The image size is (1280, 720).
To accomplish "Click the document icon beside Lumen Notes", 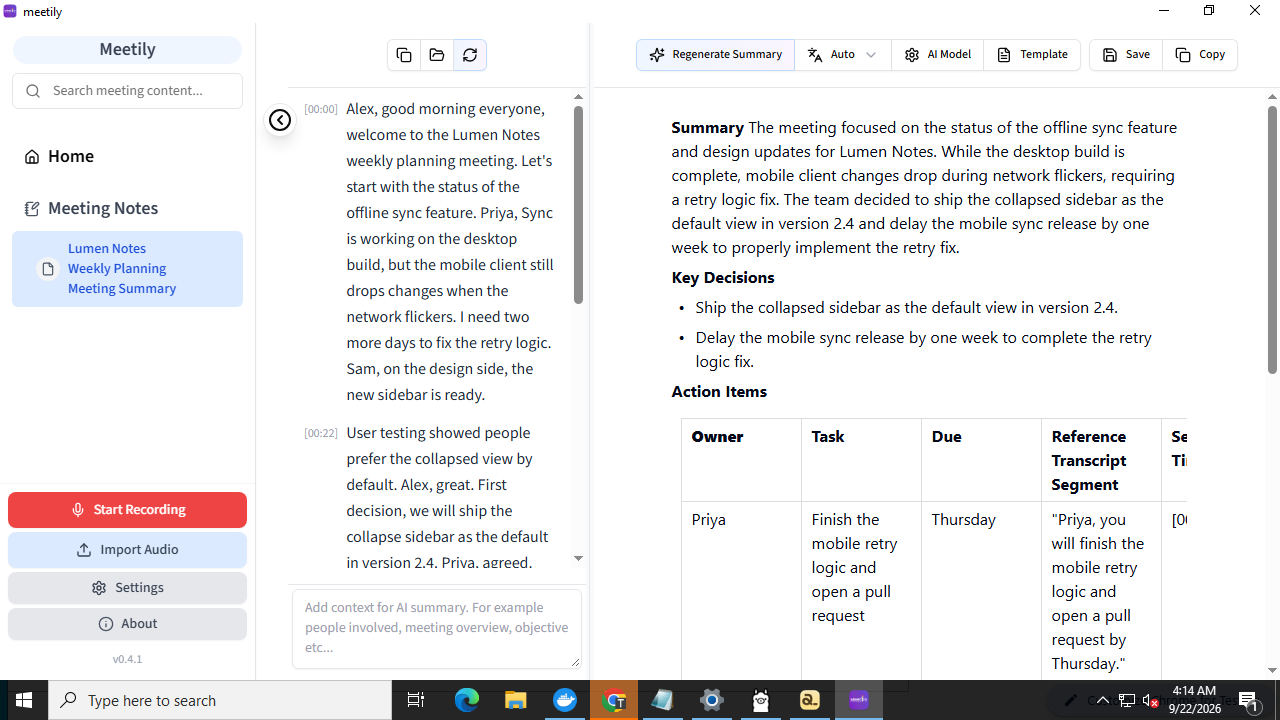I will point(48,269).
